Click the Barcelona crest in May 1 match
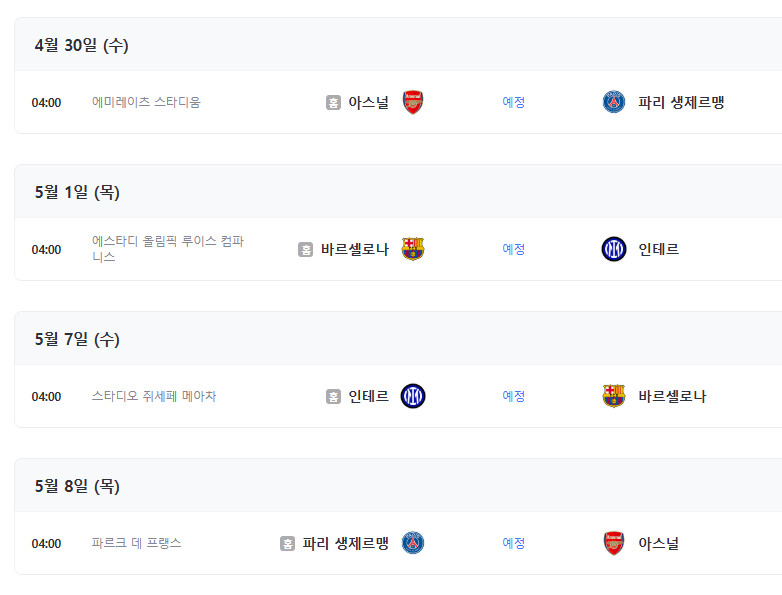782x595 pixels. pos(413,249)
